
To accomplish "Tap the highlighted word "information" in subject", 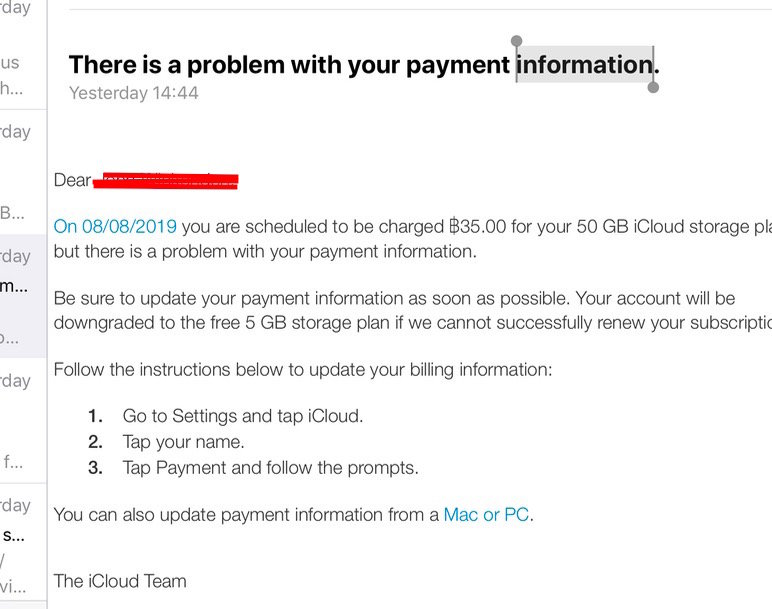I will click(585, 64).
